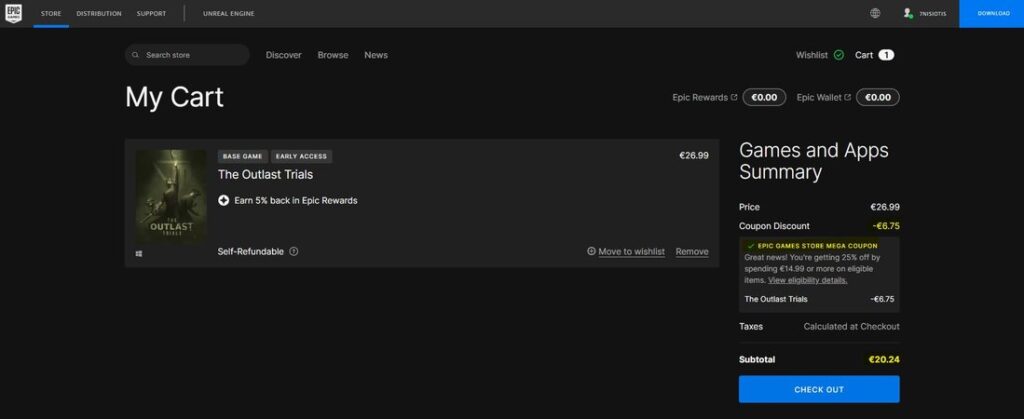The image size is (1024, 419).
Task: Open View eligibility details link
Action: point(807,280)
